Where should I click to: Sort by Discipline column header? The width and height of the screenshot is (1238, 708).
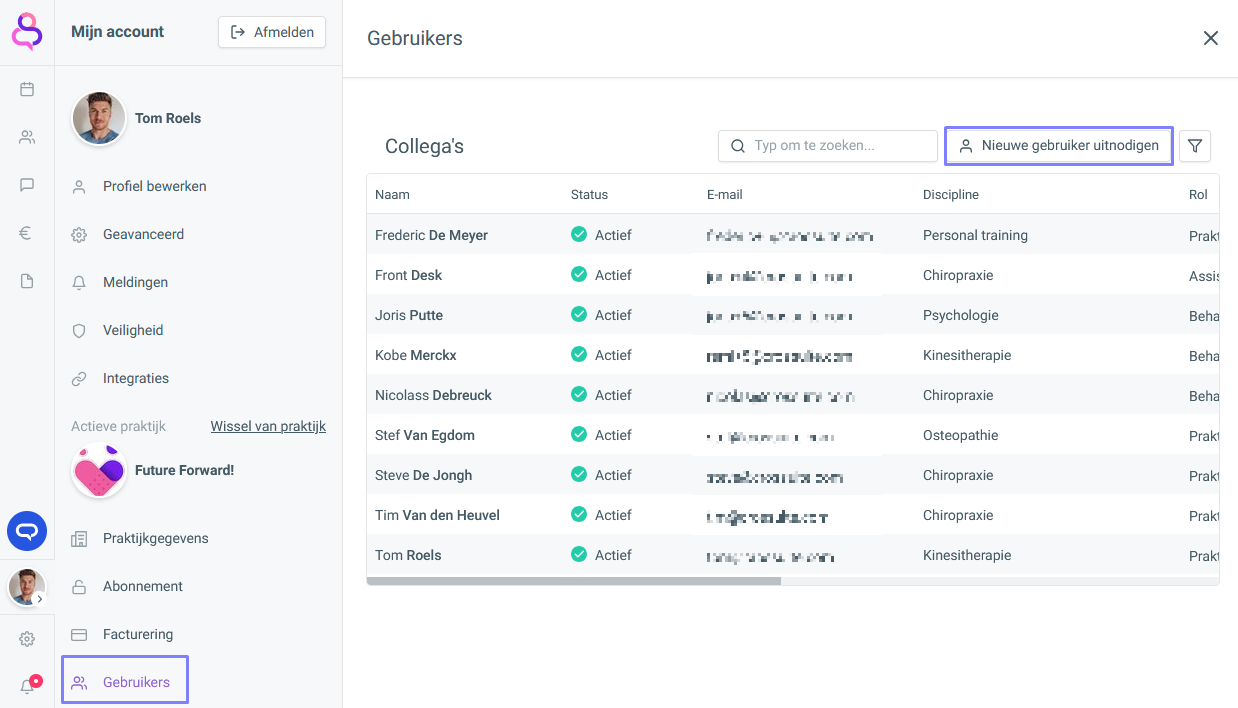coord(951,195)
